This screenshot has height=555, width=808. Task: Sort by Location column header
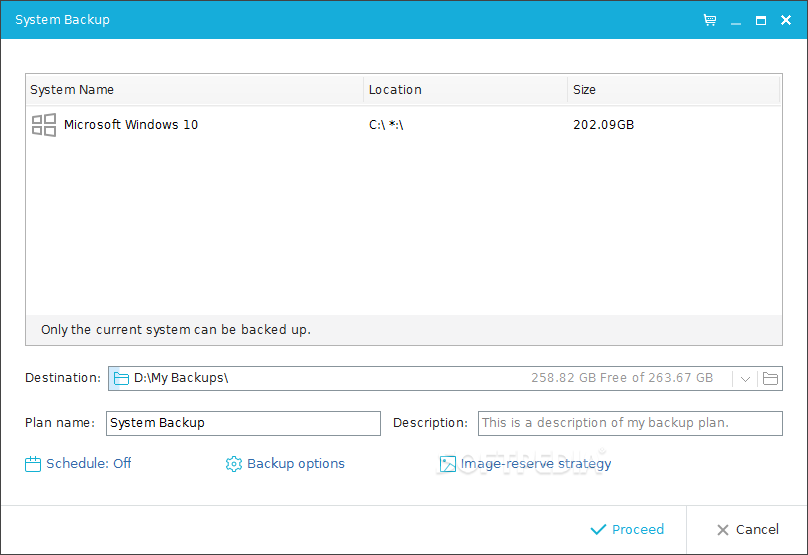466,90
